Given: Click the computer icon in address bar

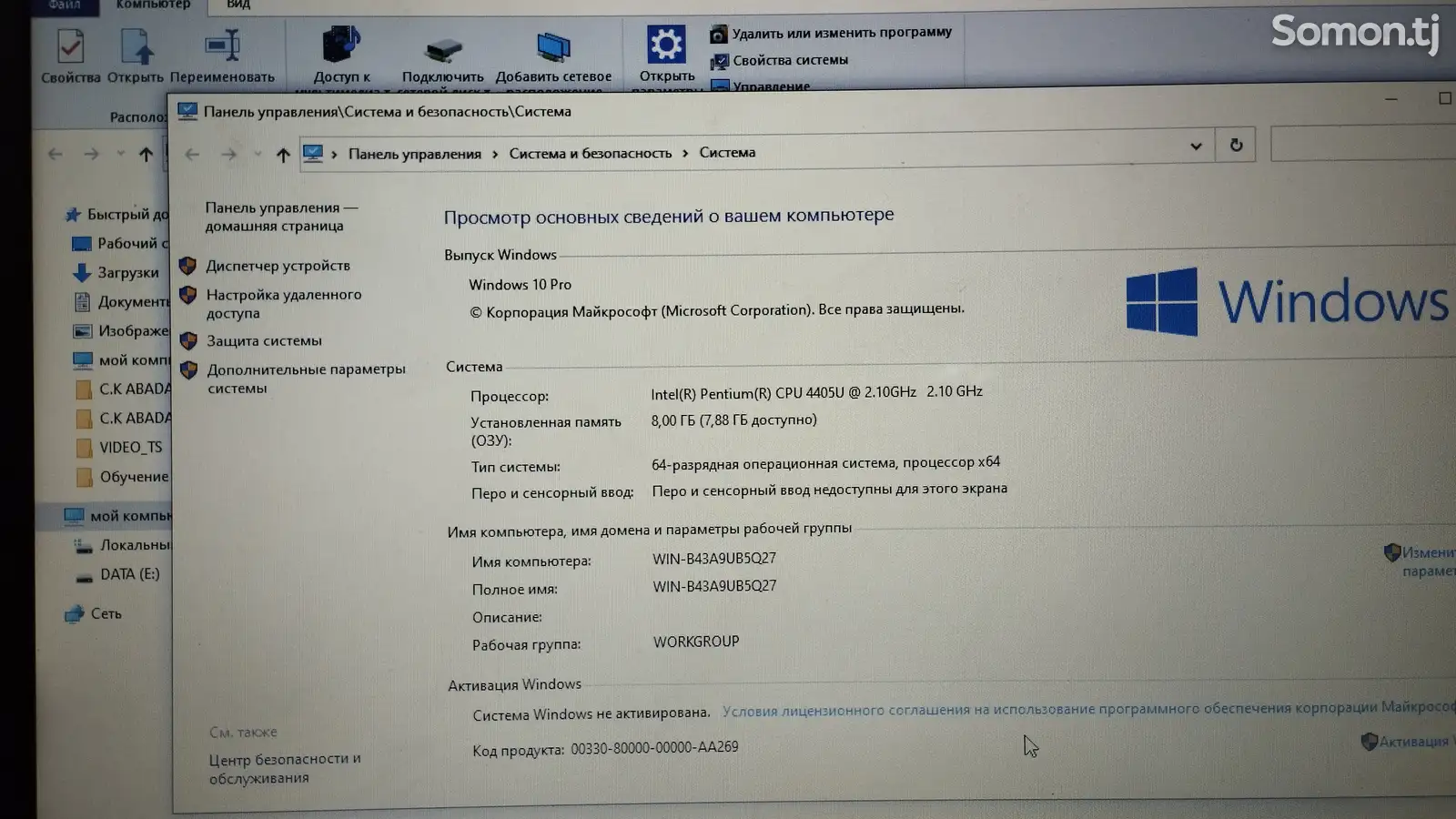Looking at the screenshot, I should (313, 153).
